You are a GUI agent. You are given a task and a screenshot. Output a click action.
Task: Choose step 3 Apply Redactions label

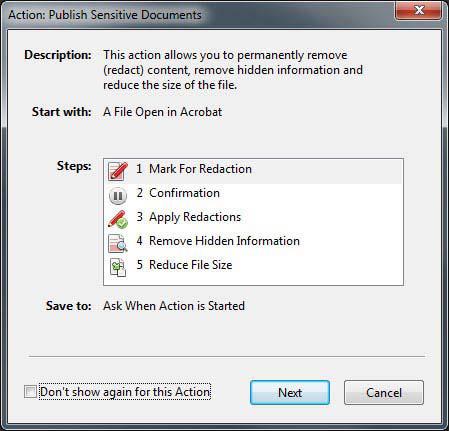click(189, 217)
